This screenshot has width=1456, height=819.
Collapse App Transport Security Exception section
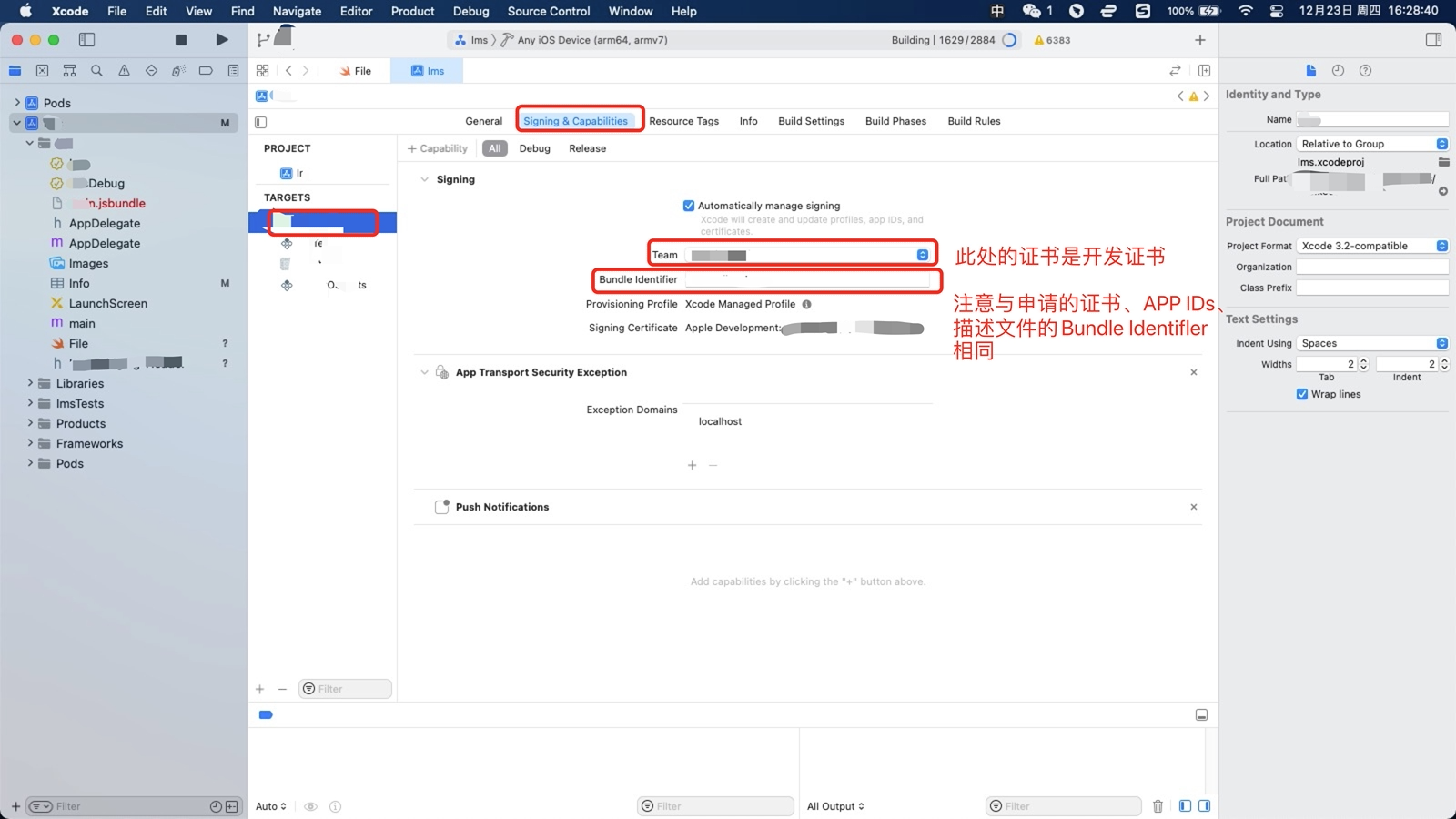pos(424,372)
